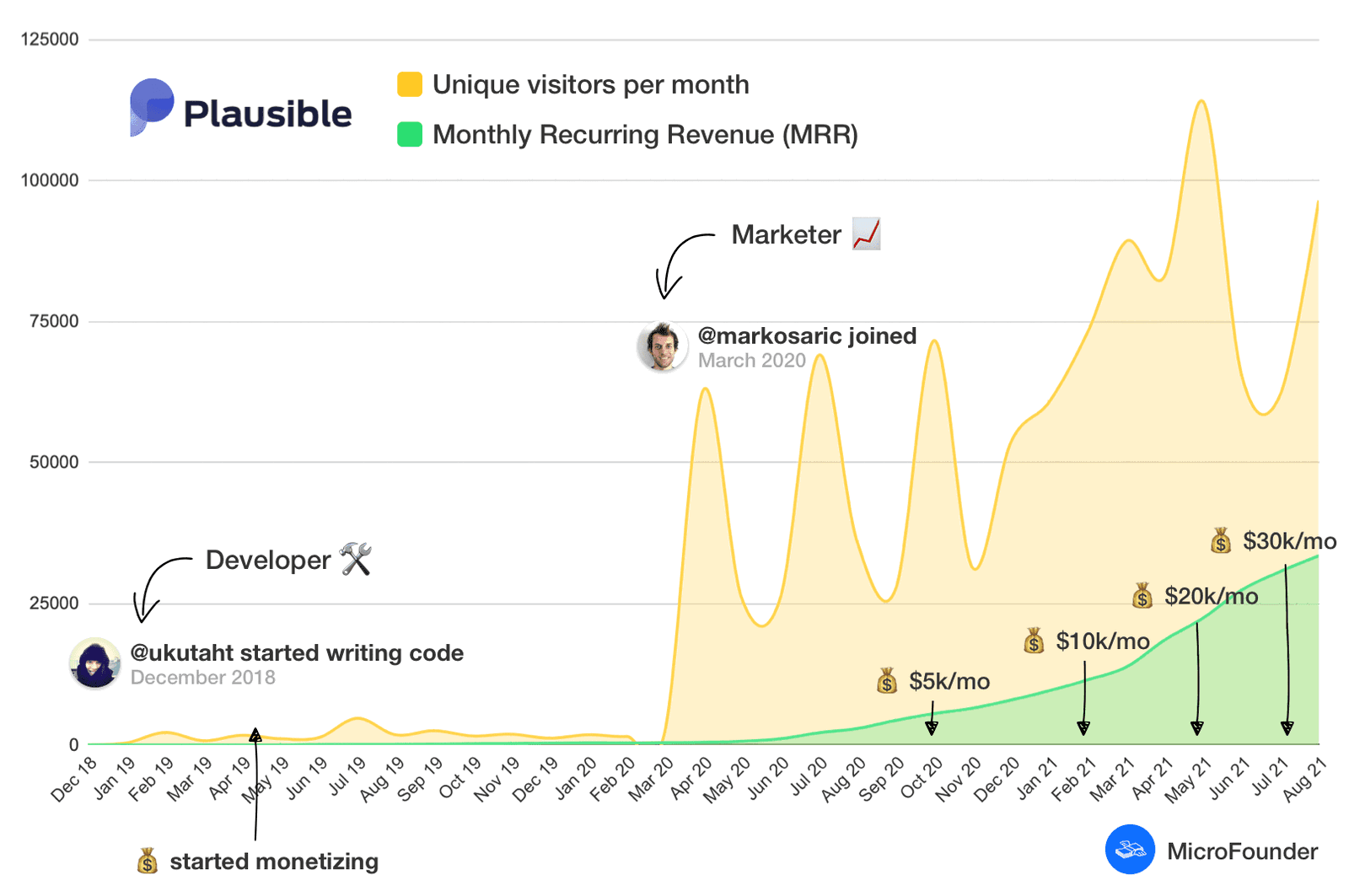The width and height of the screenshot is (1349, 896).
Task: Select the MicroFounder circular logo icon
Action: (1129, 850)
